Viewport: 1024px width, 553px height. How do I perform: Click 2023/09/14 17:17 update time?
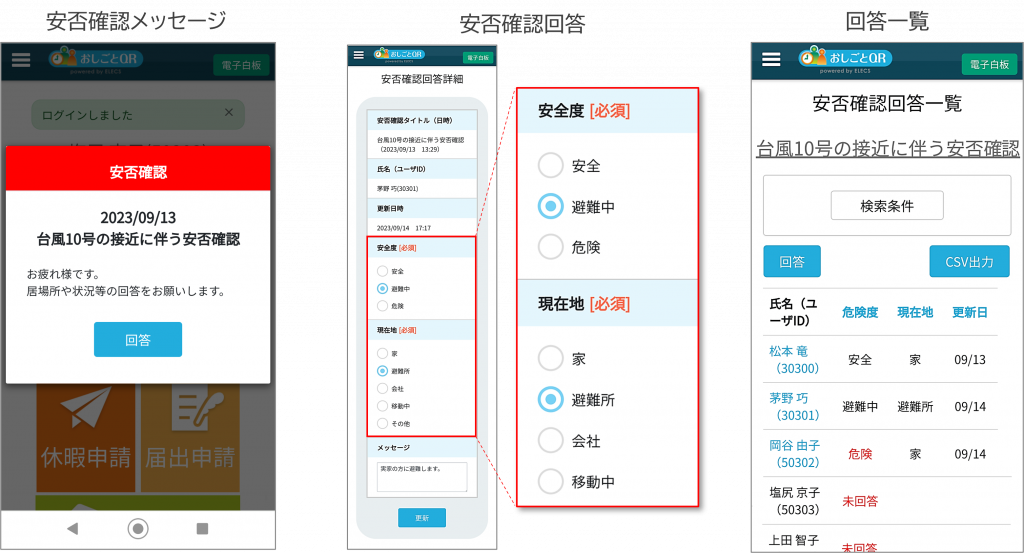pos(404,228)
